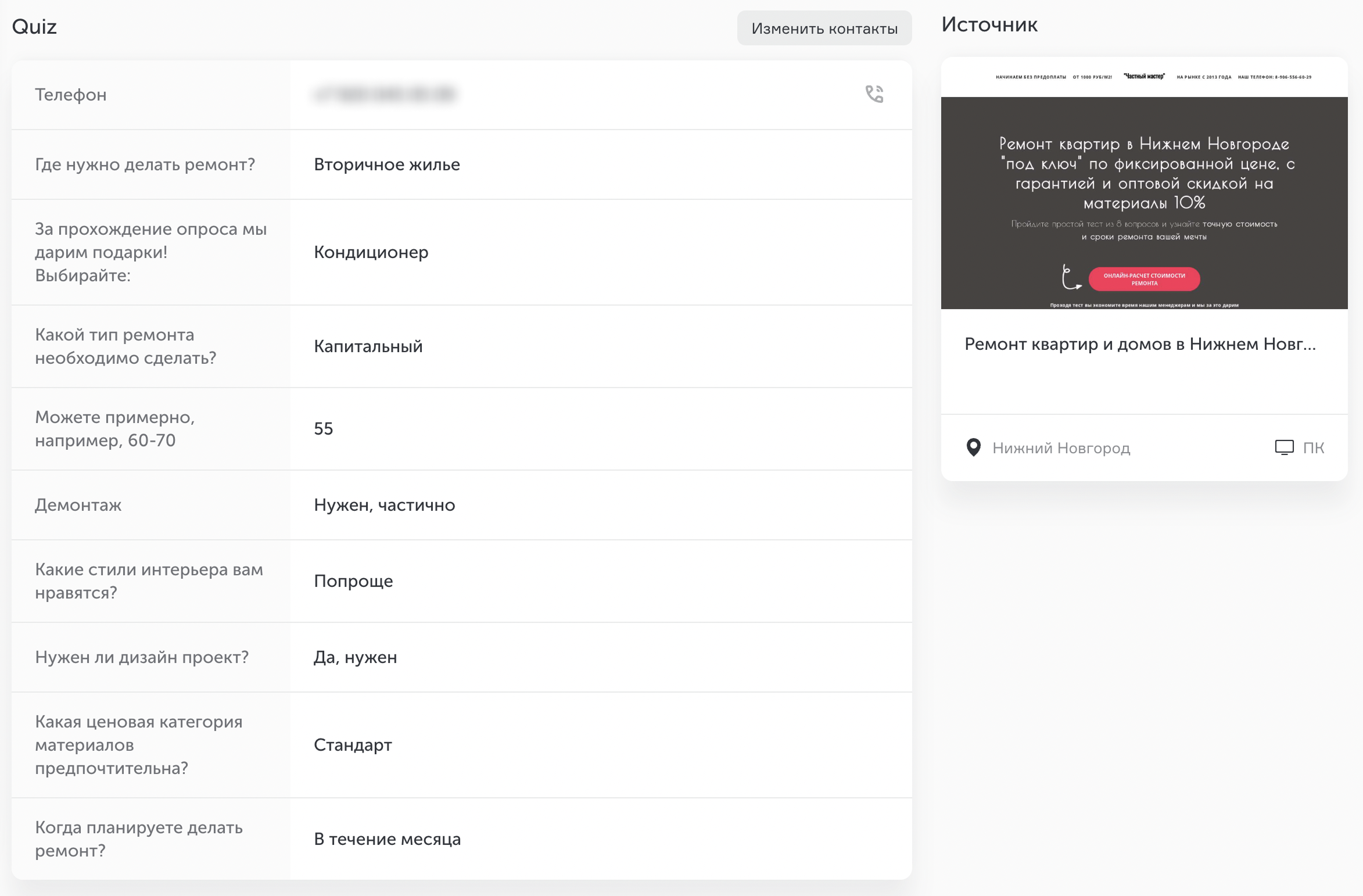Image resolution: width=1363 pixels, height=896 pixels.
Task: Click the Можете примерно, например 60-70 label
Action: click(115, 429)
